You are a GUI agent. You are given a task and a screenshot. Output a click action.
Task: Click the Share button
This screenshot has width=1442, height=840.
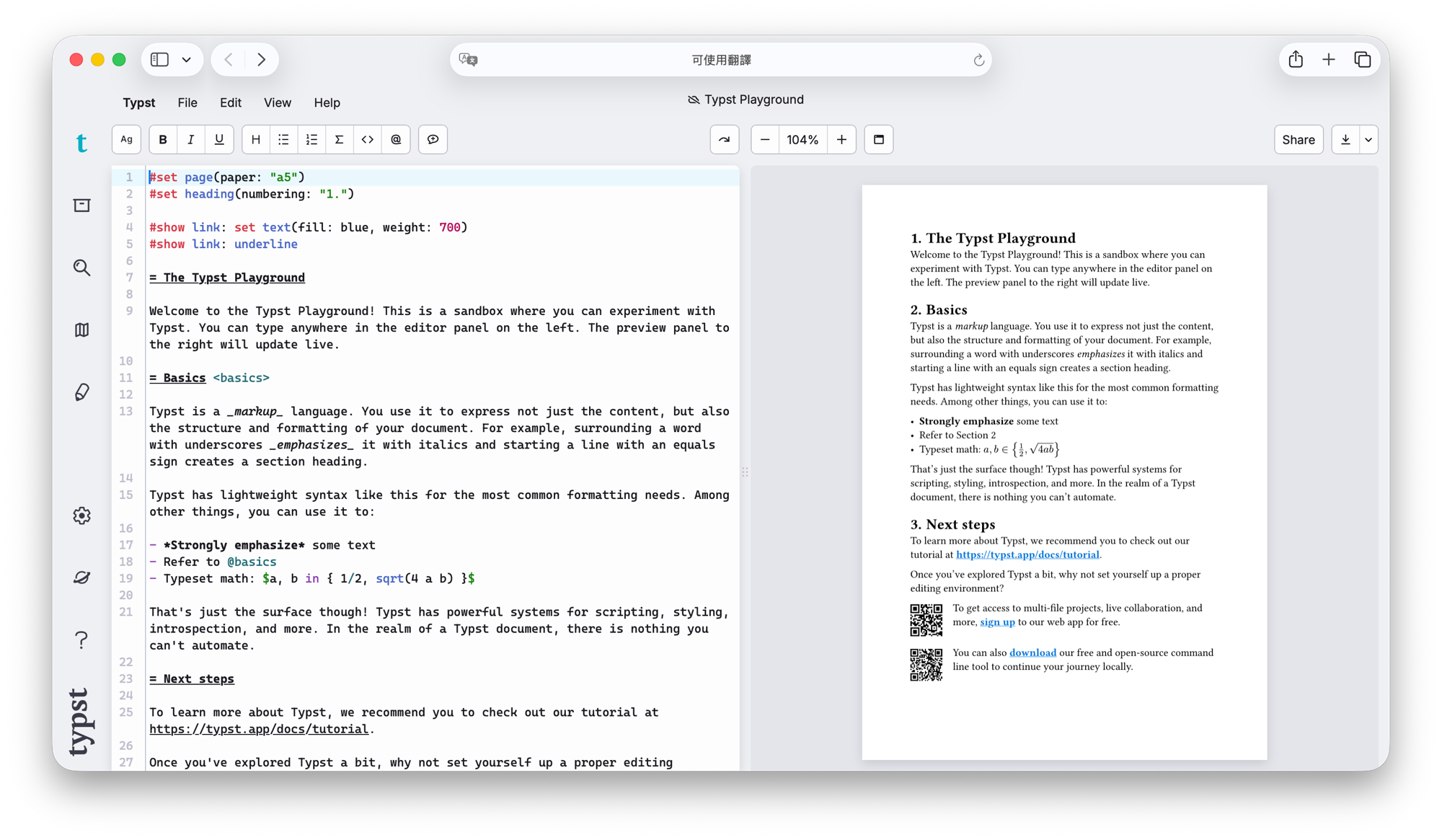coord(1299,140)
